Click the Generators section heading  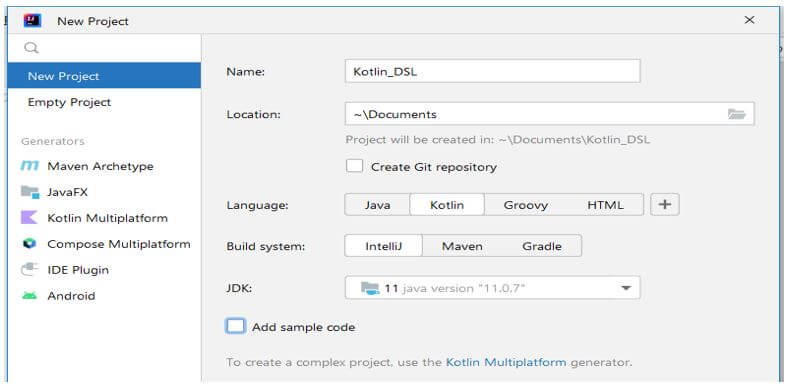click(53, 141)
